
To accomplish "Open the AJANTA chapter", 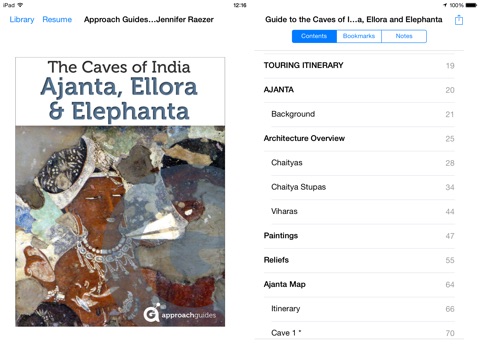I will pyautogui.click(x=359, y=90).
